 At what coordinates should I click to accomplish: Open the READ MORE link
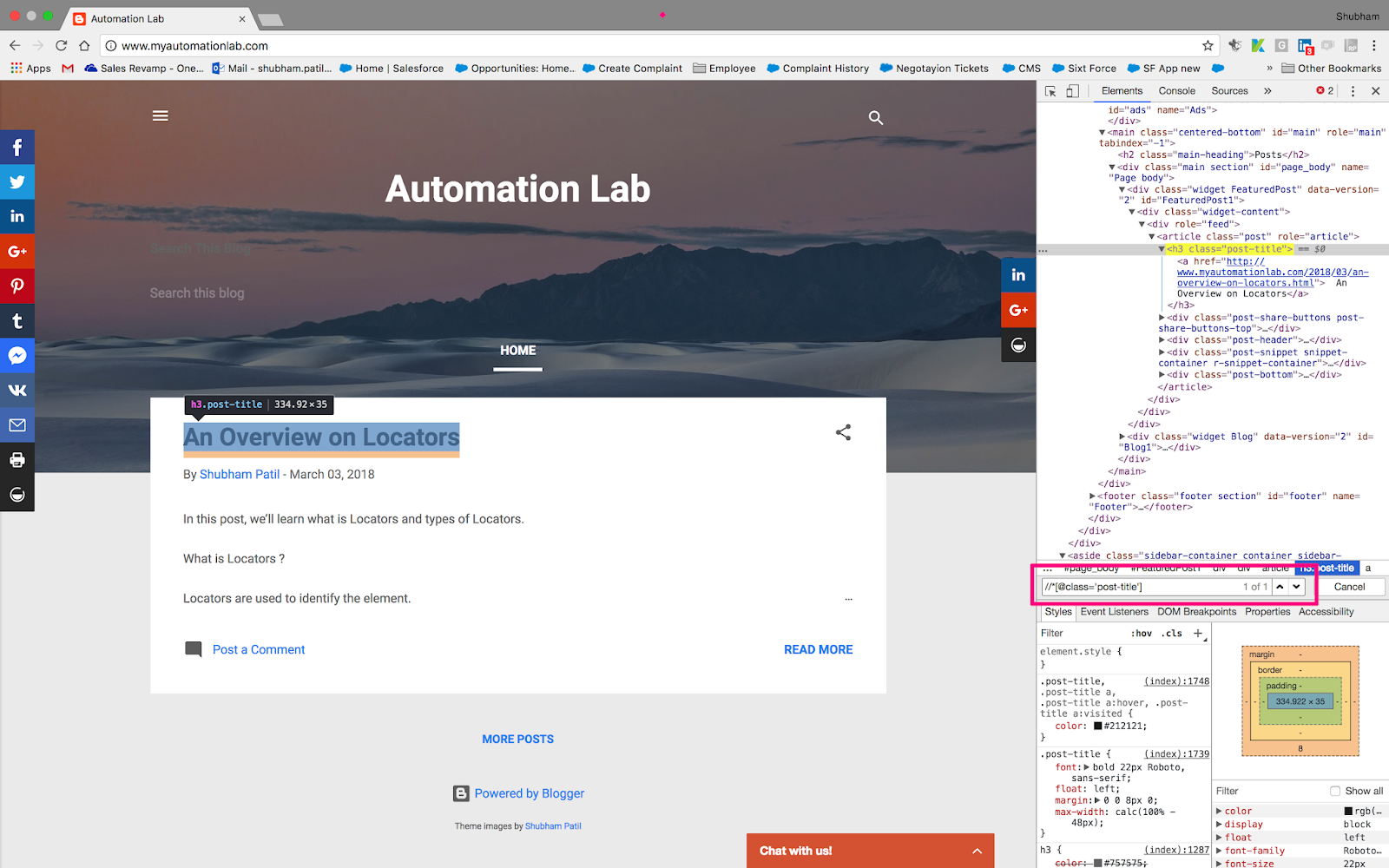(x=818, y=648)
